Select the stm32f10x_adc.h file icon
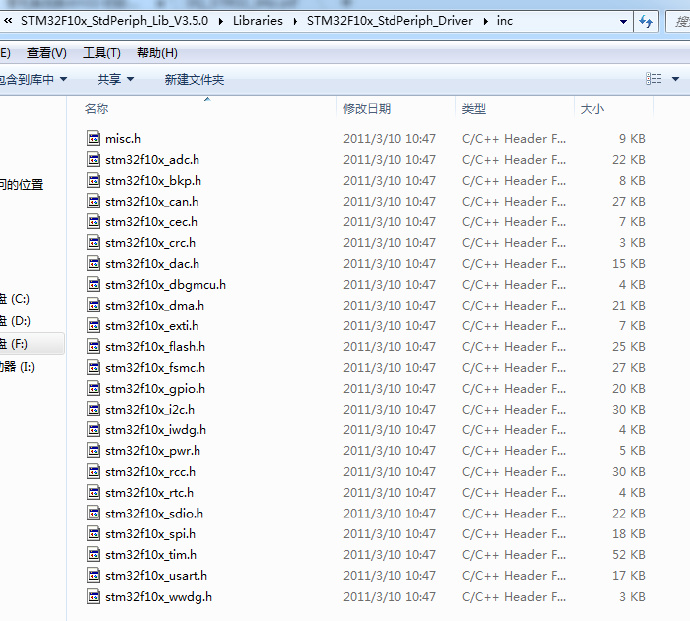Image resolution: width=690 pixels, height=621 pixels. point(93,159)
